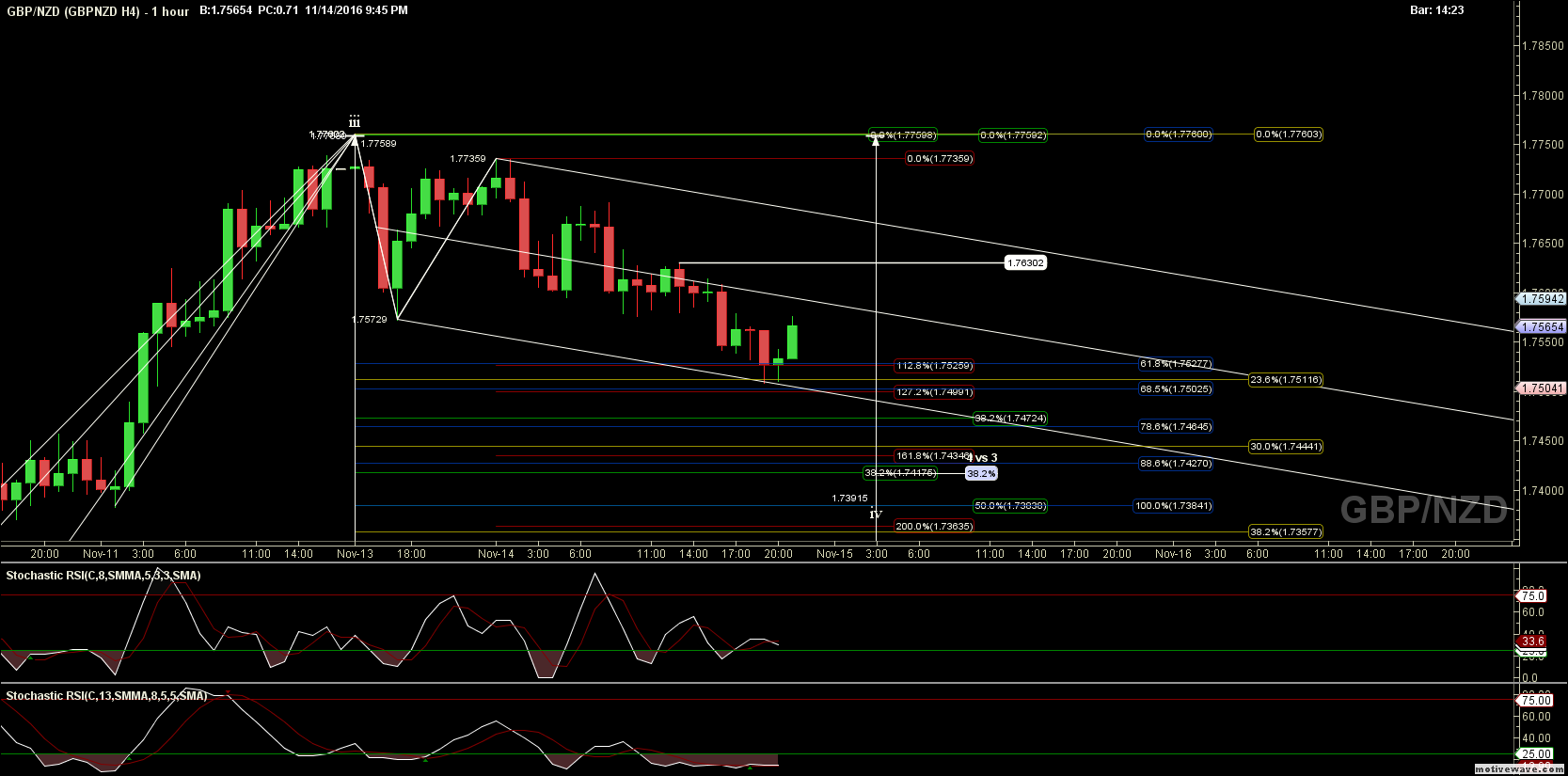The height and width of the screenshot is (776, 1568).
Task: Select the 100.0%(1.73841) Fibonacci label
Action: [1174, 506]
